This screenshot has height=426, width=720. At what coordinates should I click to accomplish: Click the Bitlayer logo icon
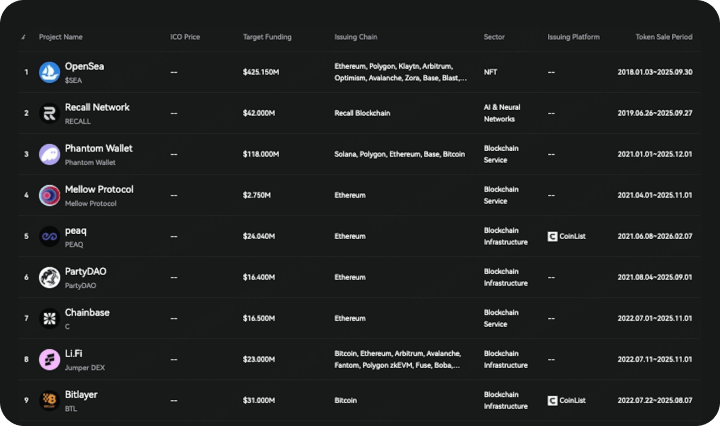[x=49, y=400]
